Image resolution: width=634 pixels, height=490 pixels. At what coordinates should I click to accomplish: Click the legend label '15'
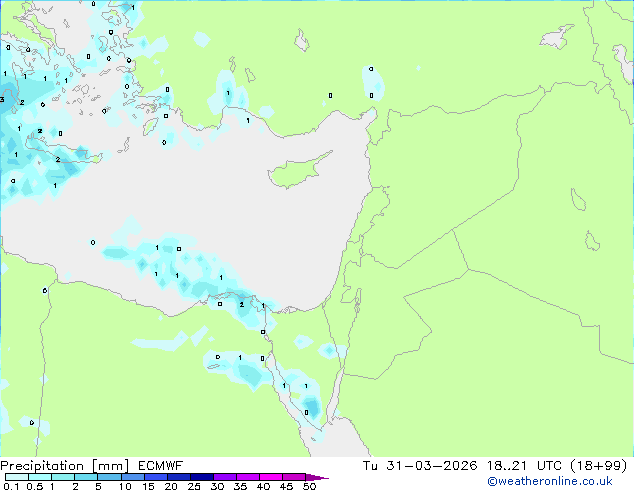pyautogui.click(x=148, y=486)
